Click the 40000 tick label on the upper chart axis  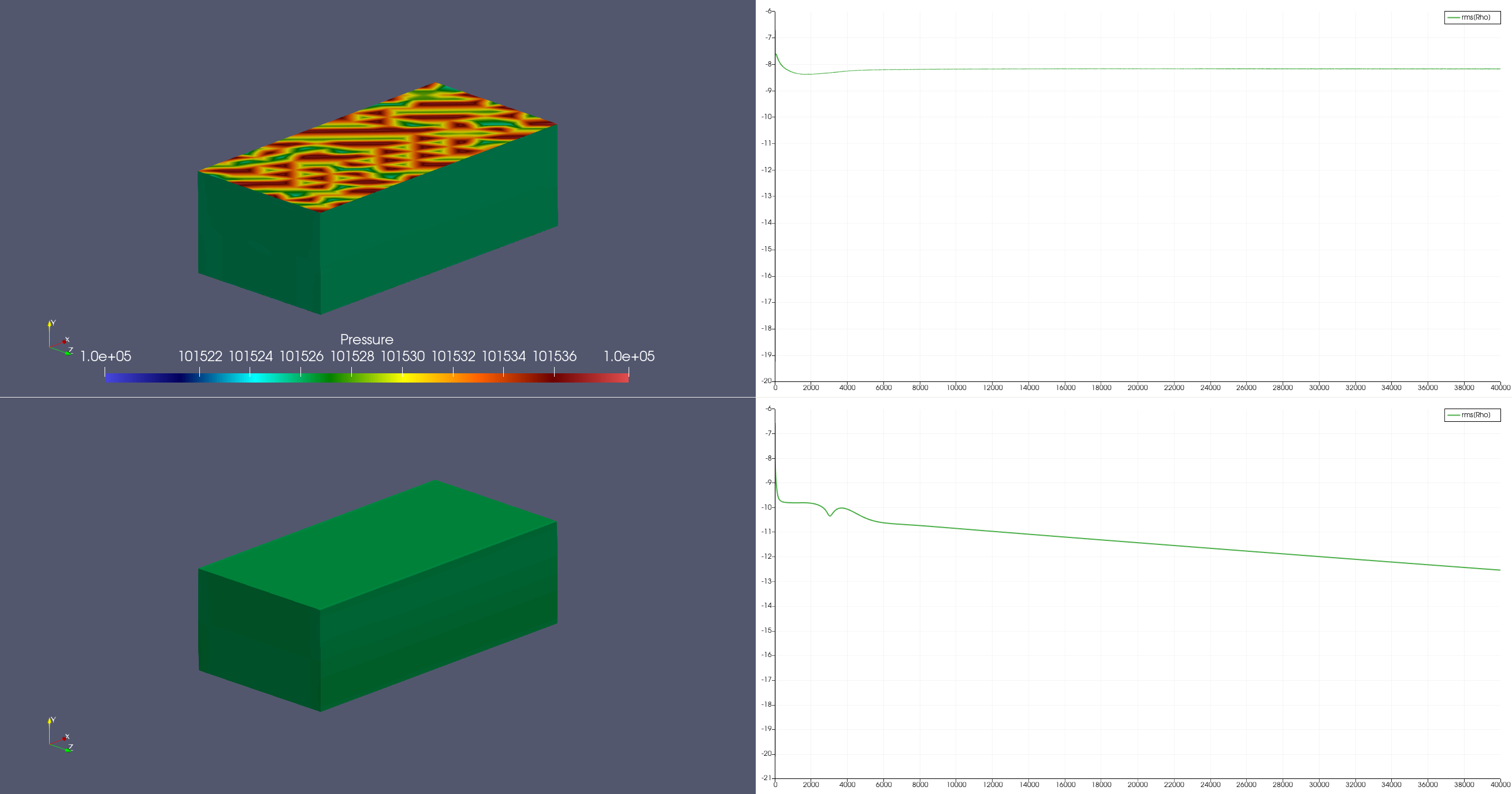tap(1501, 388)
